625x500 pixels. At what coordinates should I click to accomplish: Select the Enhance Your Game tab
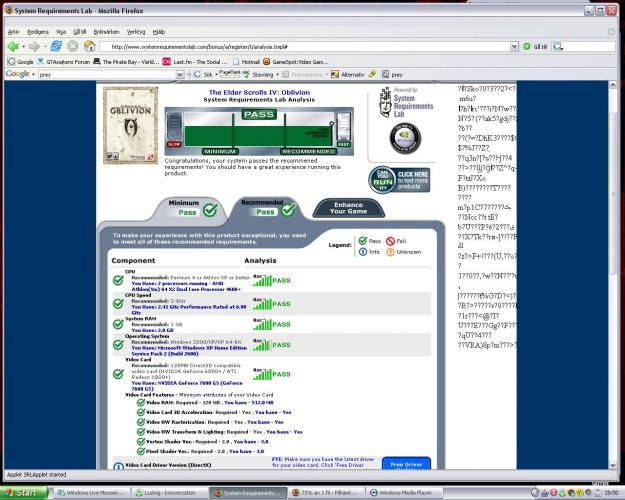pos(349,208)
